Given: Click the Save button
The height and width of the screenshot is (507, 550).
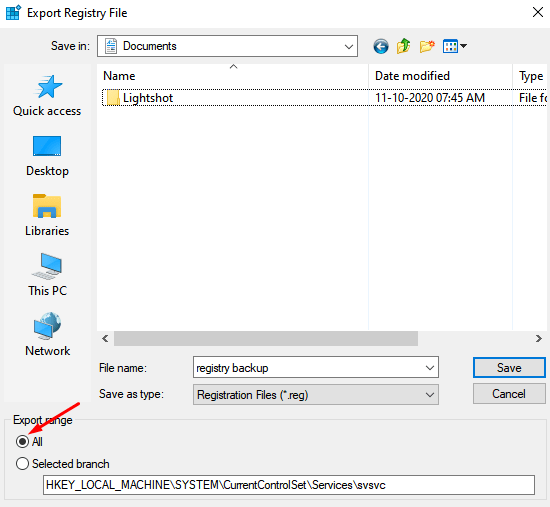Looking at the screenshot, I should point(509,368).
